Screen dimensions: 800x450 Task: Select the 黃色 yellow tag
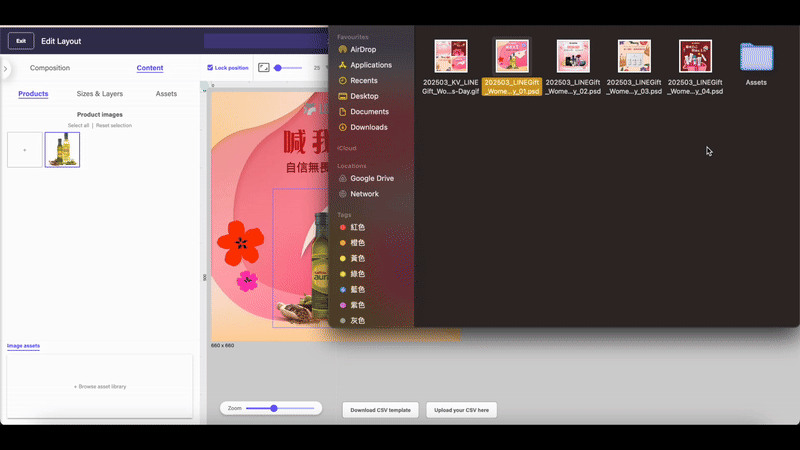point(352,259)
